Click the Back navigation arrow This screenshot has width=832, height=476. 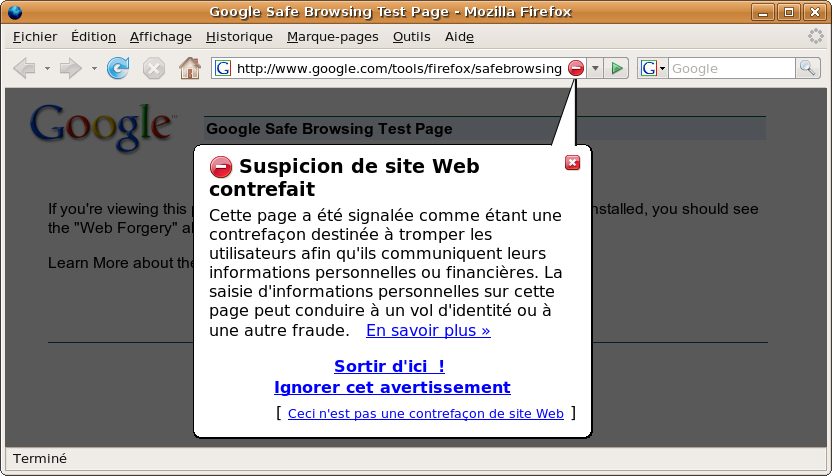(x=24, y=68)
